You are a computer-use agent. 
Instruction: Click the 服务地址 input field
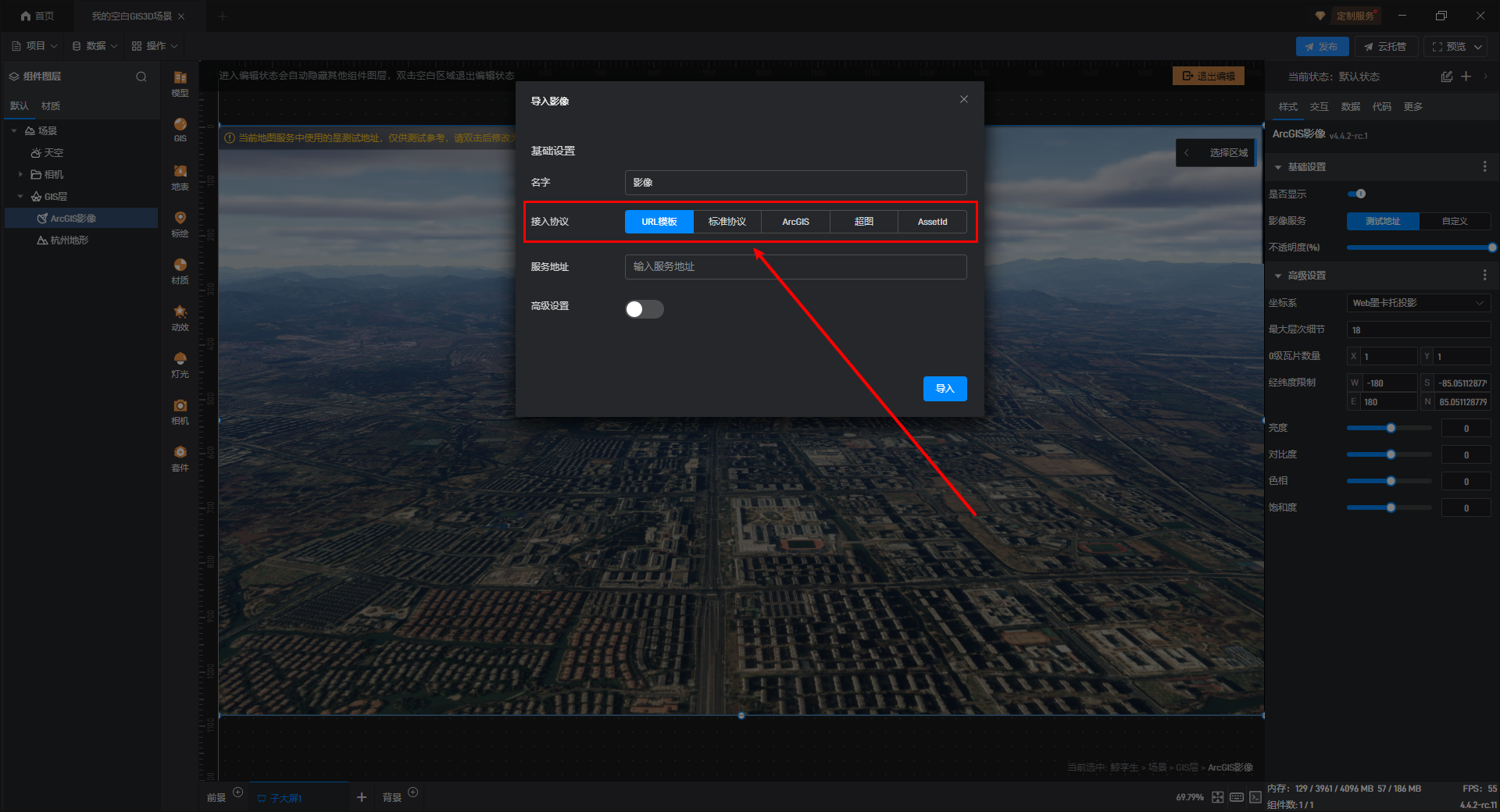click(x=795, y=267)
